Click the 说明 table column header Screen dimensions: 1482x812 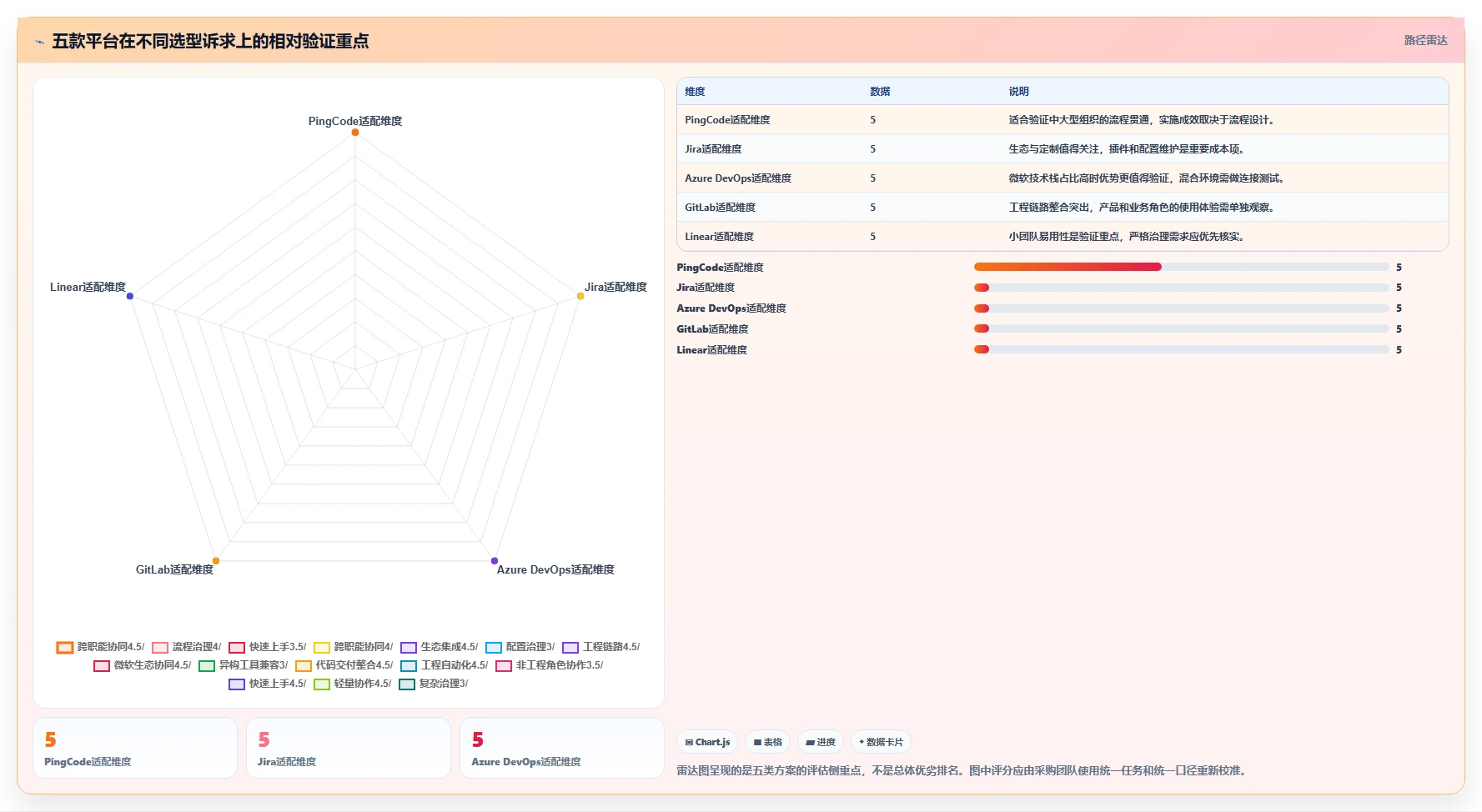point(1018,92)
